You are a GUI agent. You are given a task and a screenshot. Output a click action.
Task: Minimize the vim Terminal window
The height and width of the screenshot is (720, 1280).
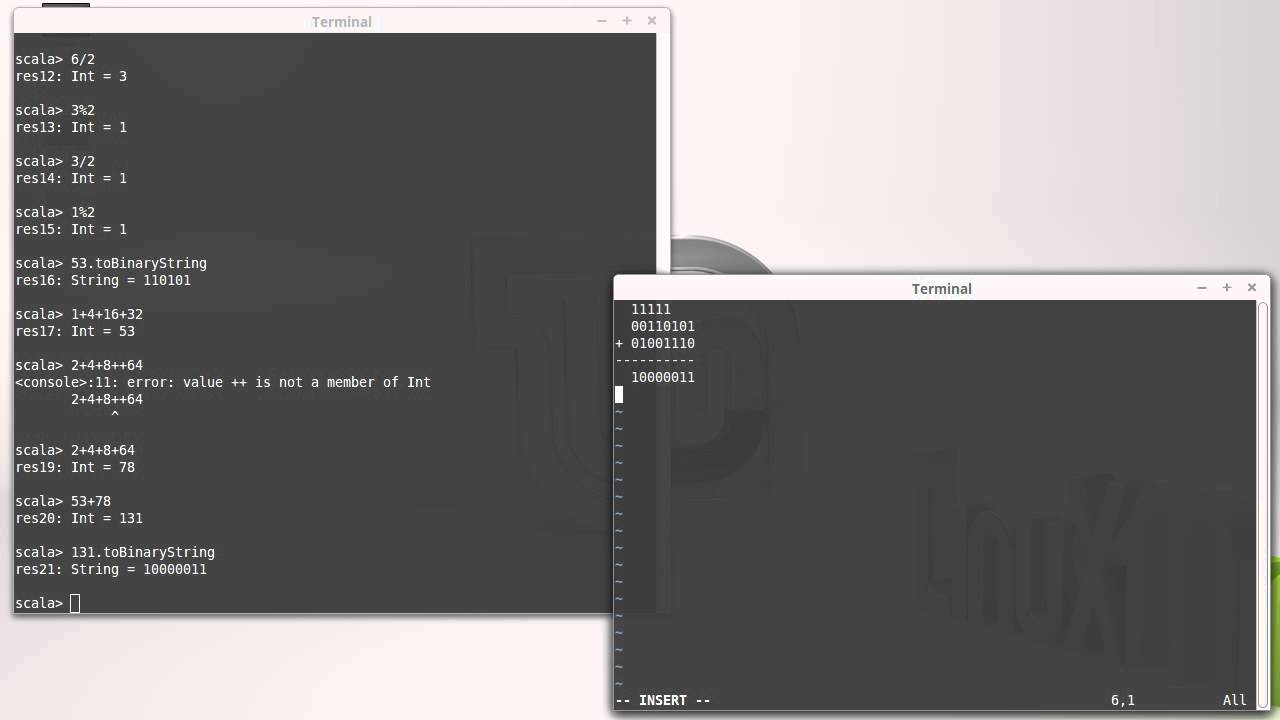click(1202, 287)
